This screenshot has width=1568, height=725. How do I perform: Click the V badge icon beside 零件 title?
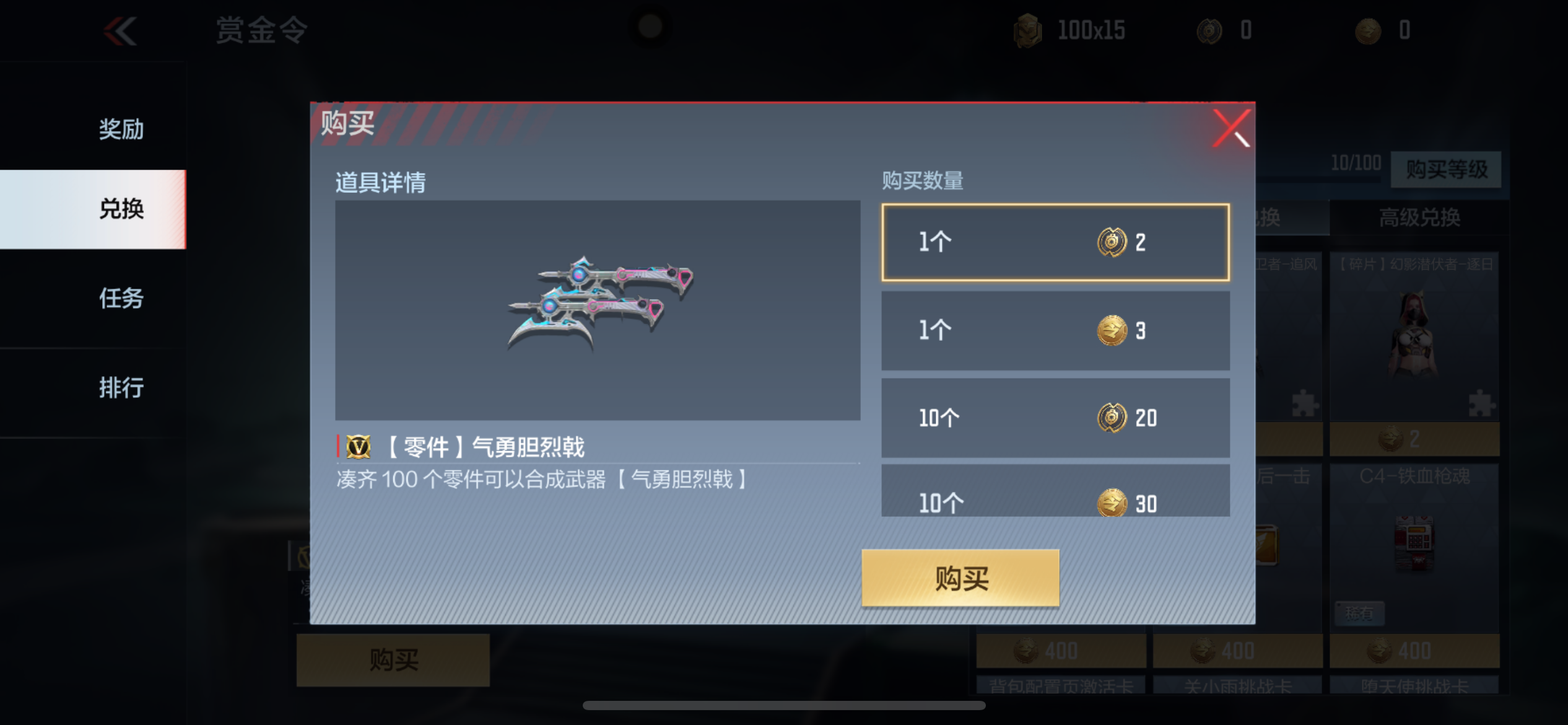[x=358, y=447]
